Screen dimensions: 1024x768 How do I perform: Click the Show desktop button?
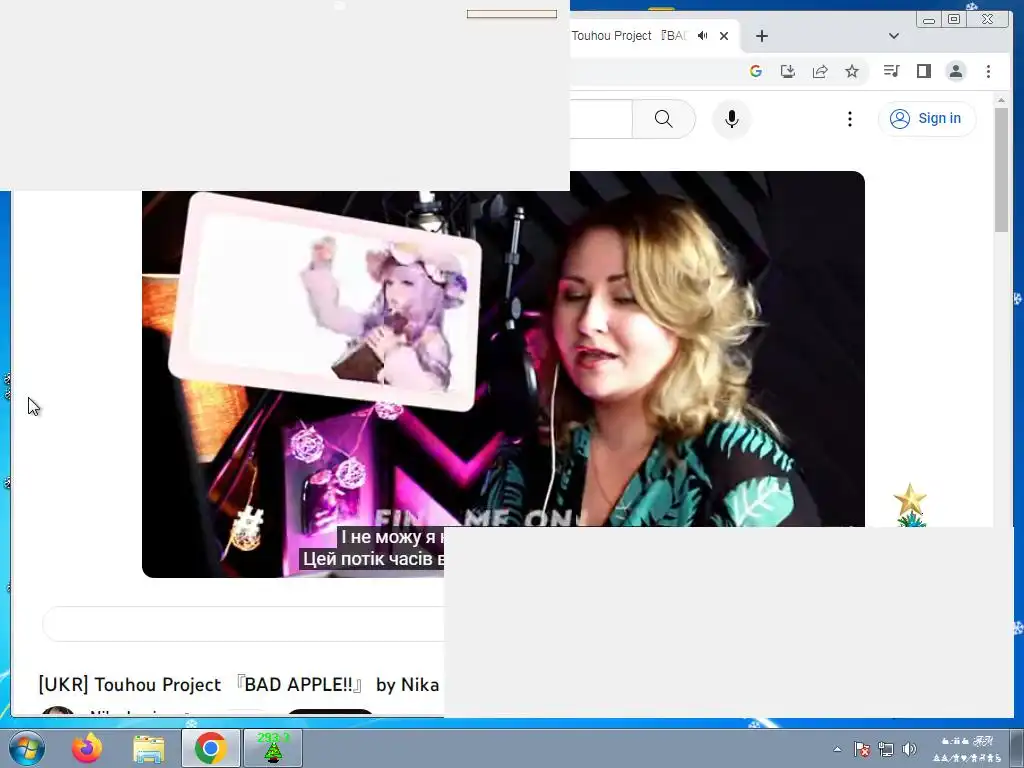tap(1019, 748)
